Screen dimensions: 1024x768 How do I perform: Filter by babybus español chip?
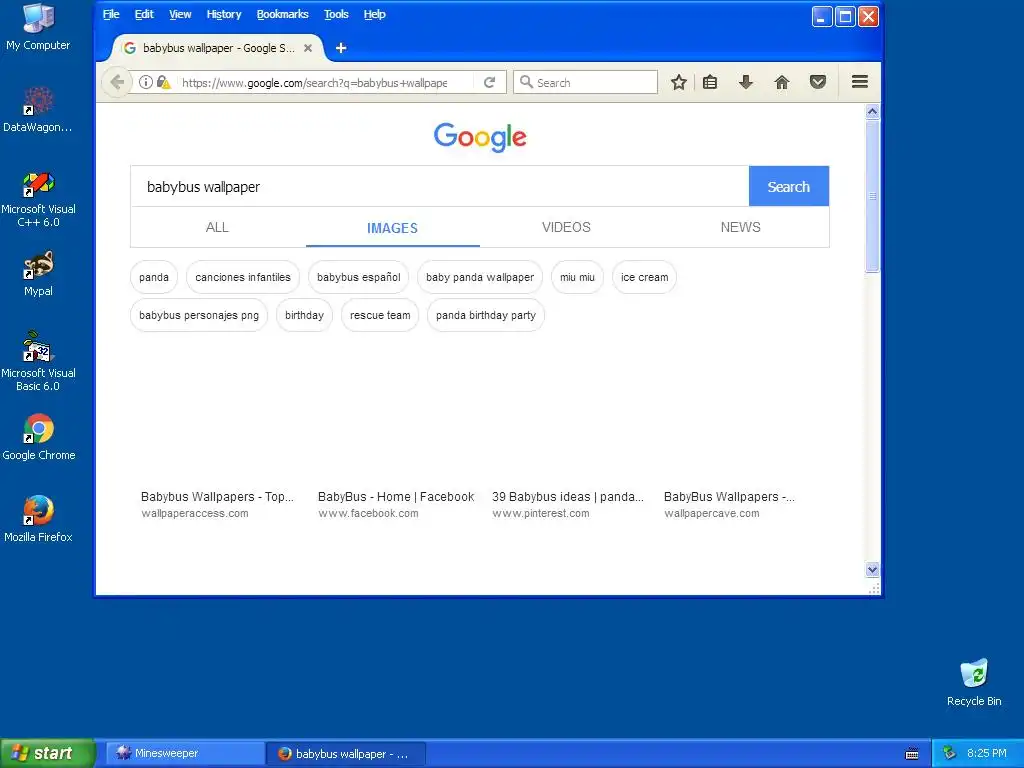[x=359, y=278]
